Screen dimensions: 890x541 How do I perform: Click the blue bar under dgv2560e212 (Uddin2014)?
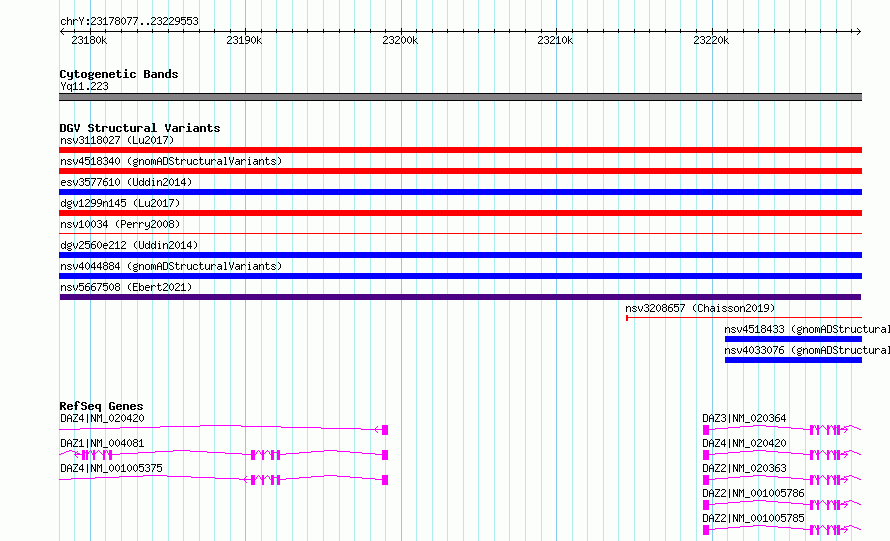tap(460, 255)
